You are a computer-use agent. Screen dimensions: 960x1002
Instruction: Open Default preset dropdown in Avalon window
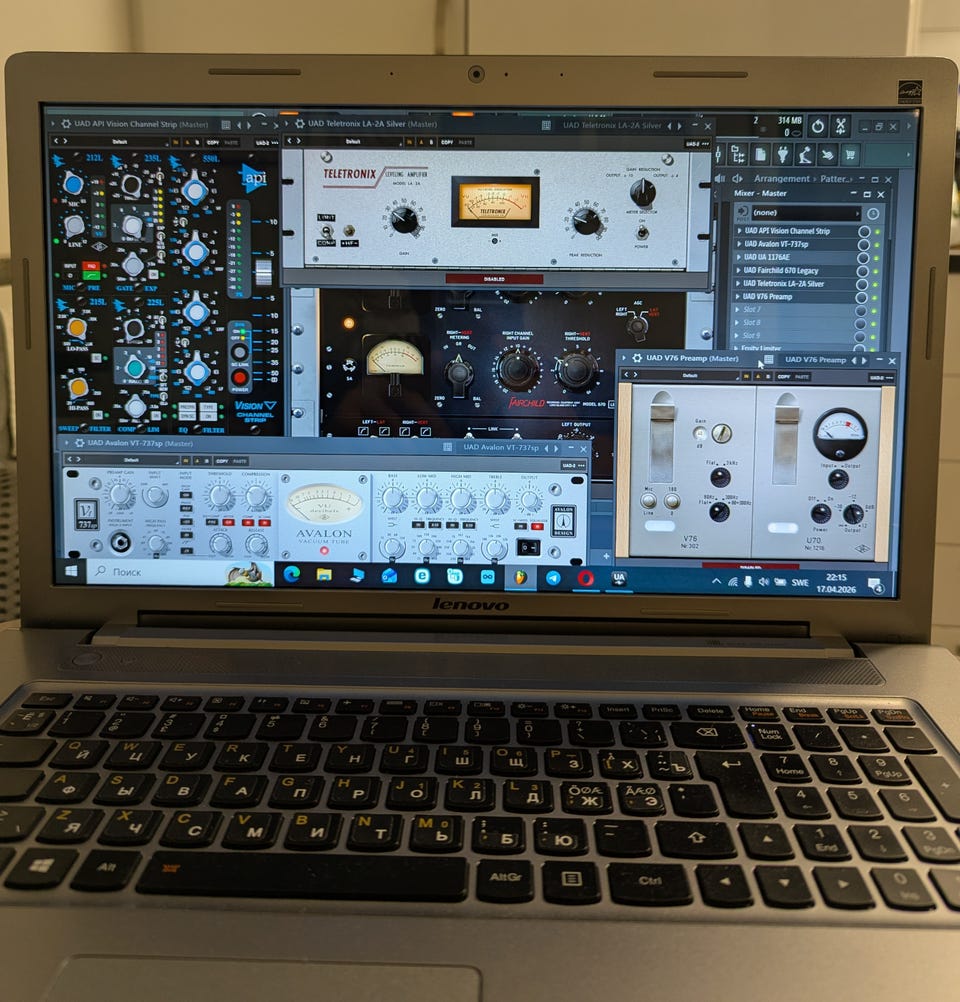(133, 459)
